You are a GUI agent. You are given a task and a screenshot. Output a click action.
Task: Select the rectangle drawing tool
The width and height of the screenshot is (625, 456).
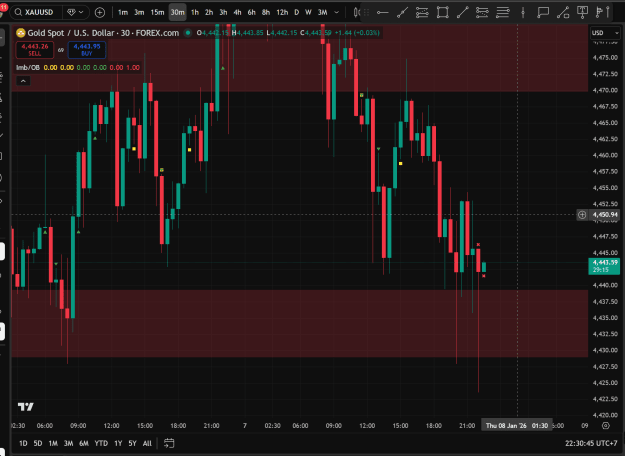pos(442,12)
